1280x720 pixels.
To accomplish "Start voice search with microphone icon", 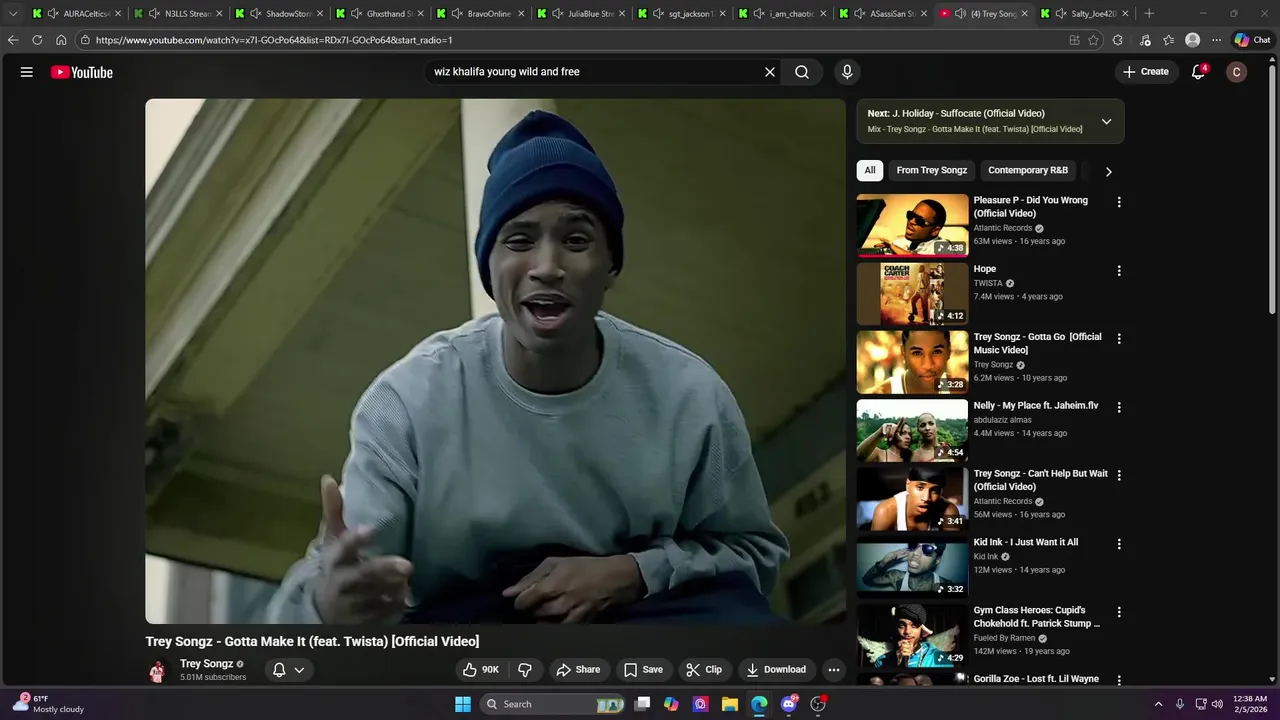I will pyautogui.click(x=847, y=72).
